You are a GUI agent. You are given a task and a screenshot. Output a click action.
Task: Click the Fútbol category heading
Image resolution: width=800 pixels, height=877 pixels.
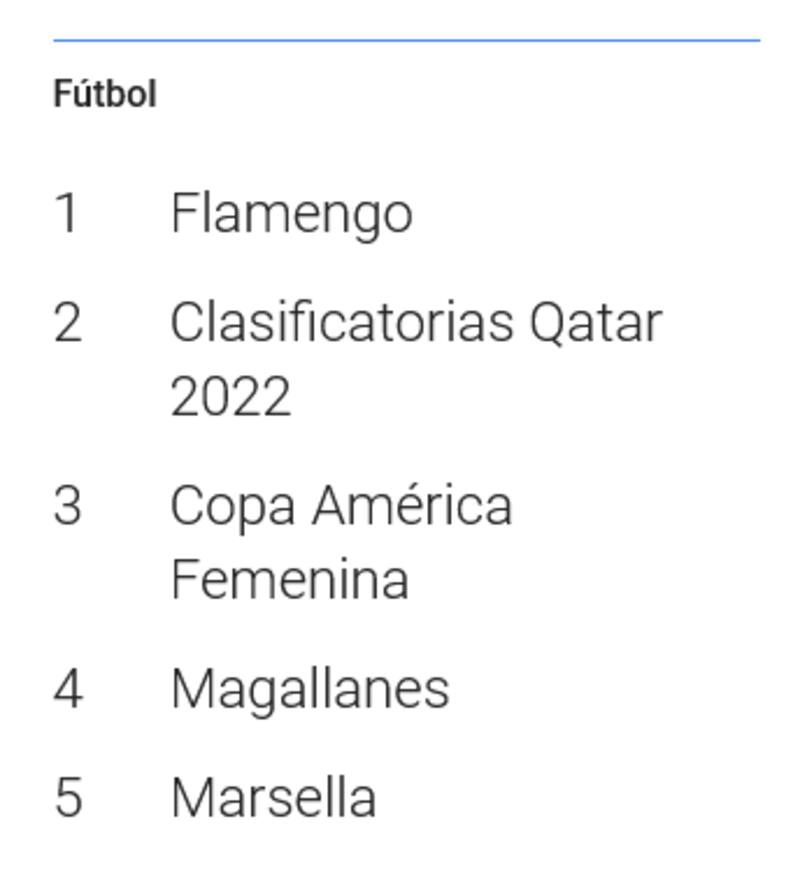tap(105, 95)
